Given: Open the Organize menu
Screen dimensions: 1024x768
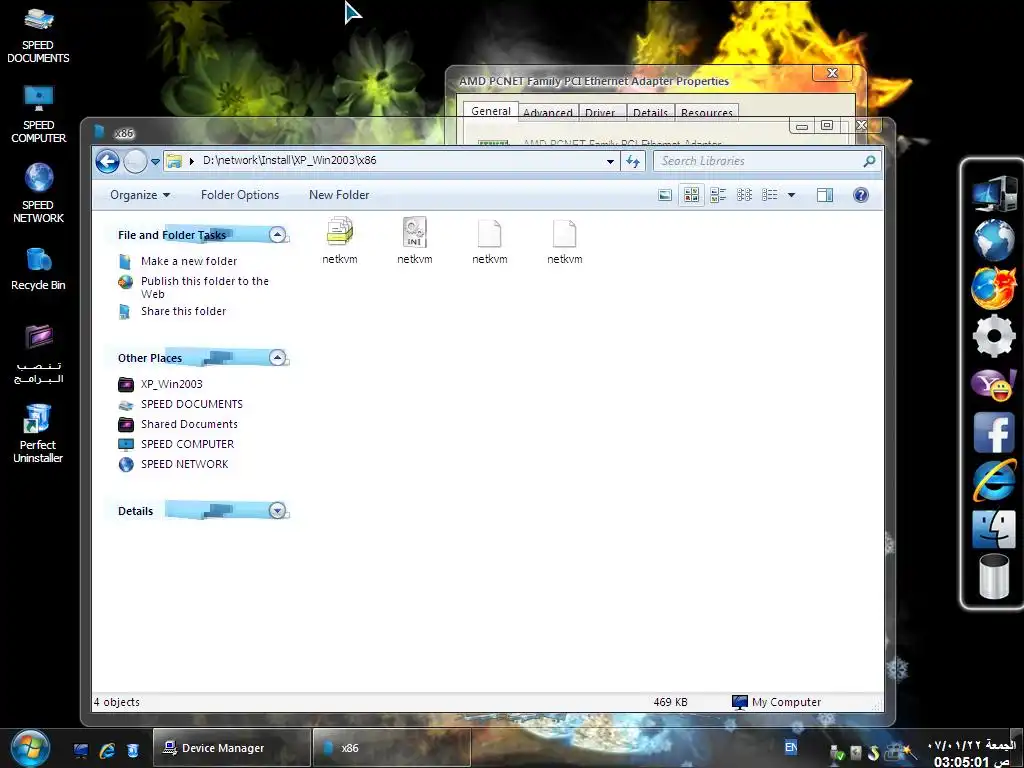Looking at the screenshot, I should pyautogui.click(x=140, y=195).
